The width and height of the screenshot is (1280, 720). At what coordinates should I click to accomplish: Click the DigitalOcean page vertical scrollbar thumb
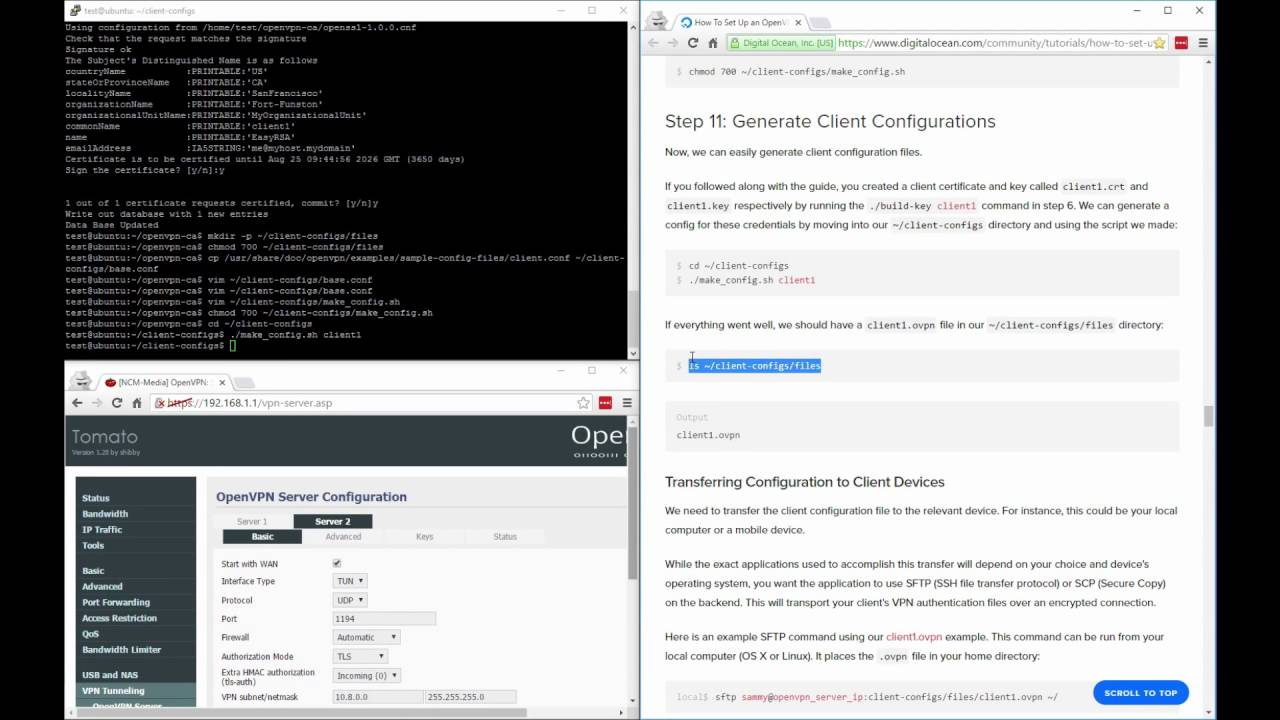point(1209,417)
